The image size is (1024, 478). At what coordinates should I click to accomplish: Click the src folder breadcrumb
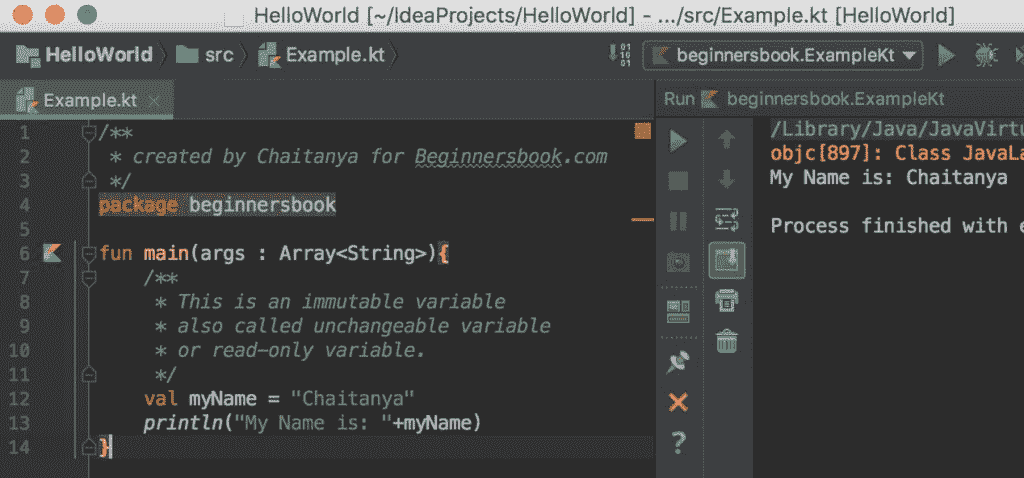click(205, 55)
